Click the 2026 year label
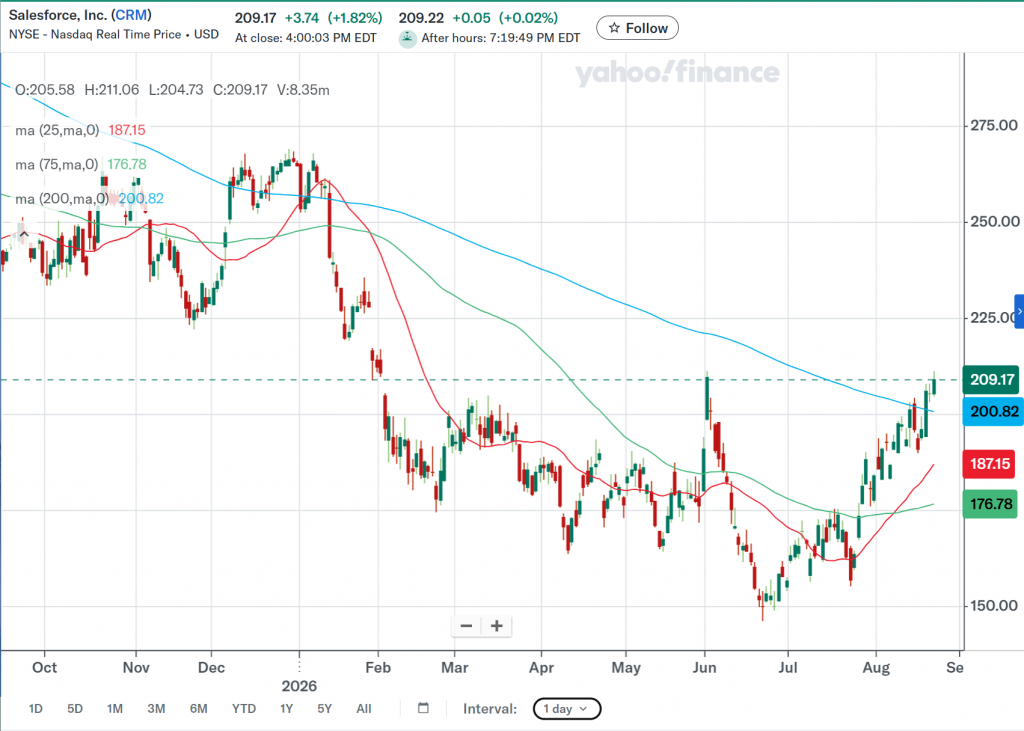The width and height of the screenshot is (1024, 731). pyautogui.click(x=299, y=687)
